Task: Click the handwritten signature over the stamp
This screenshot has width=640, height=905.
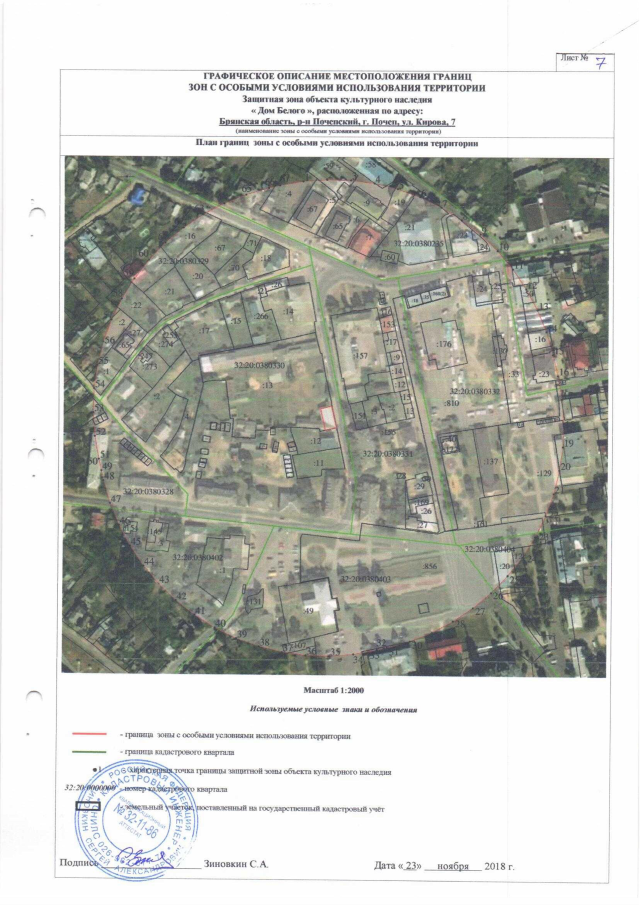Action: point(150,858)
